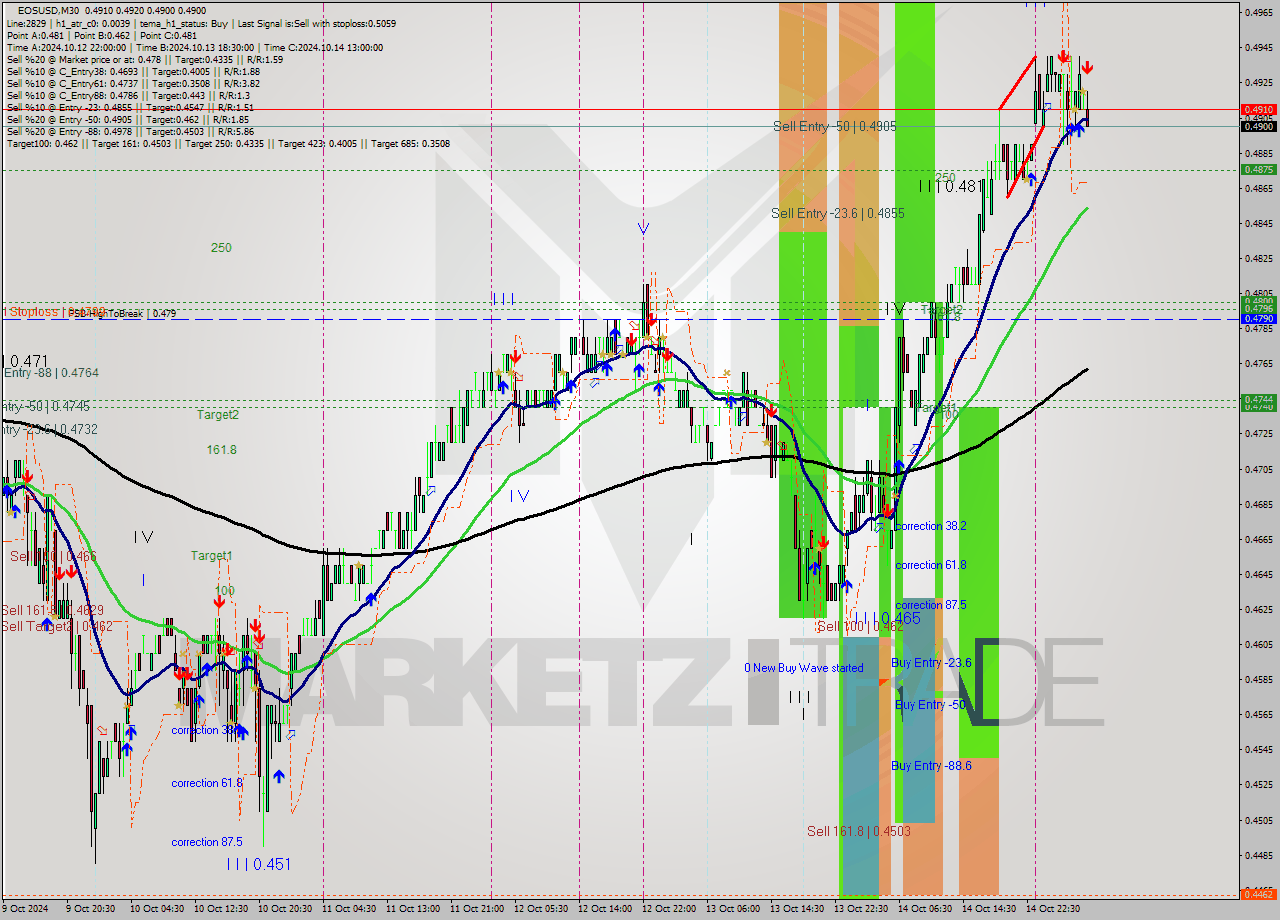The image size is (1280, 920).
Task: Click '0 New Buy Wave started' text
Action: click(803, 668)
